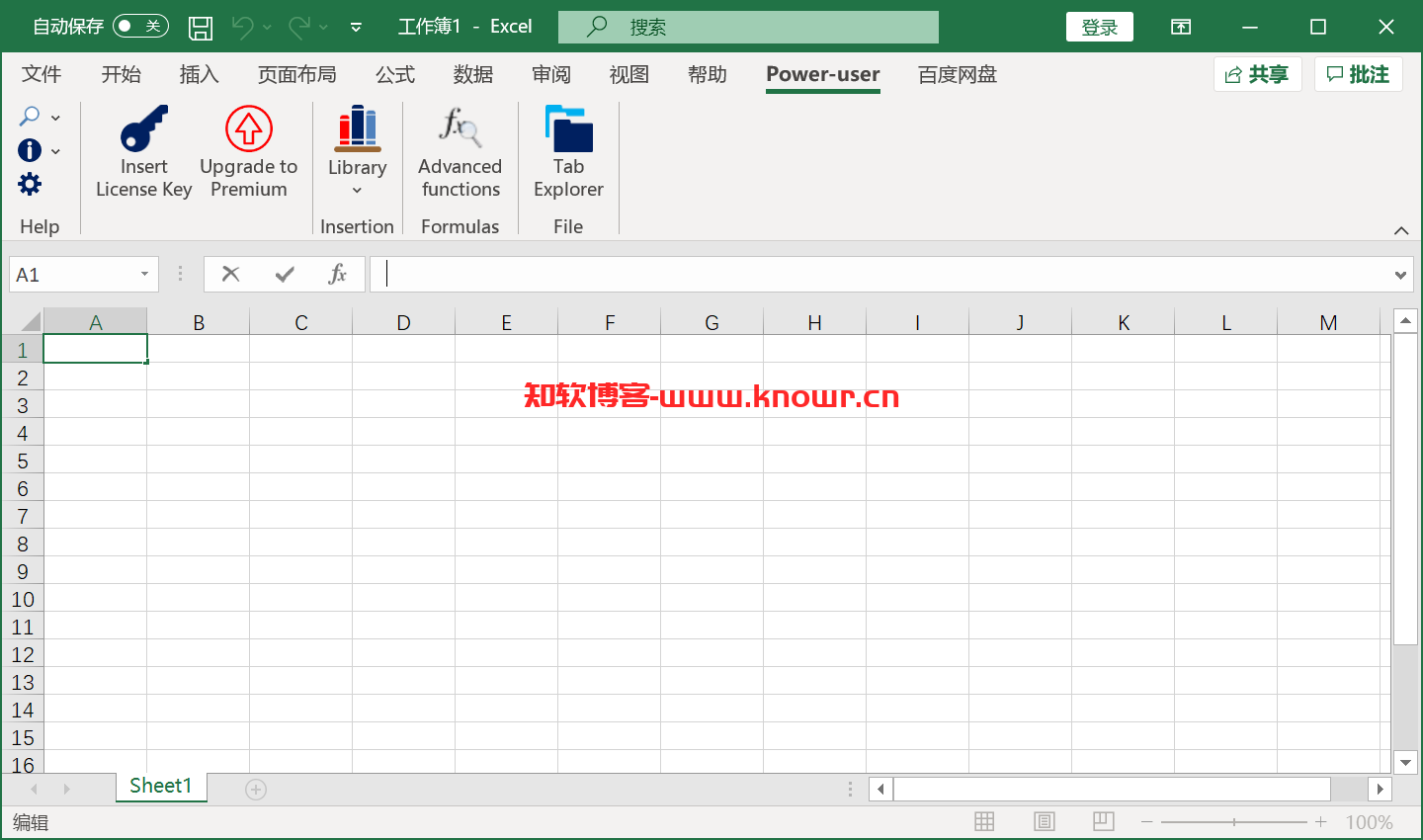The image size is (1423, 840).
Task: Switch to the 审阅 (Review) tab
Action: pyautogui.click(x=551, y=74)
